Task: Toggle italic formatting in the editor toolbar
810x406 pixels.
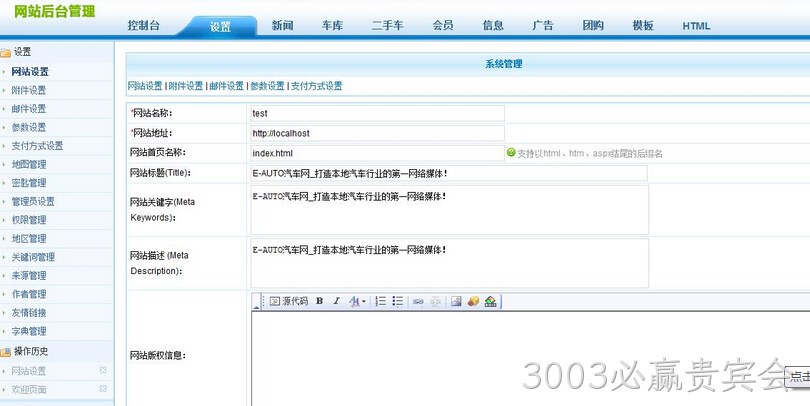Action: pyautogui.click(x=336, y=301)
